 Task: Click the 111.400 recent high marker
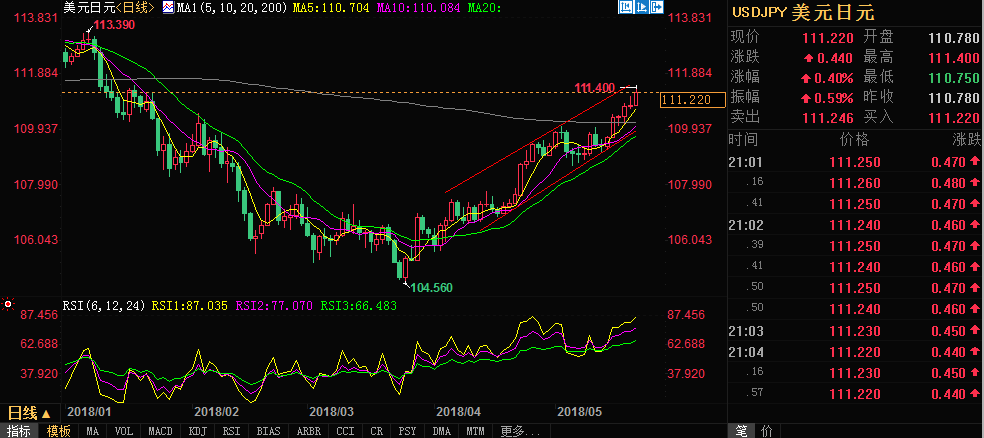click(x=594, y=87)
